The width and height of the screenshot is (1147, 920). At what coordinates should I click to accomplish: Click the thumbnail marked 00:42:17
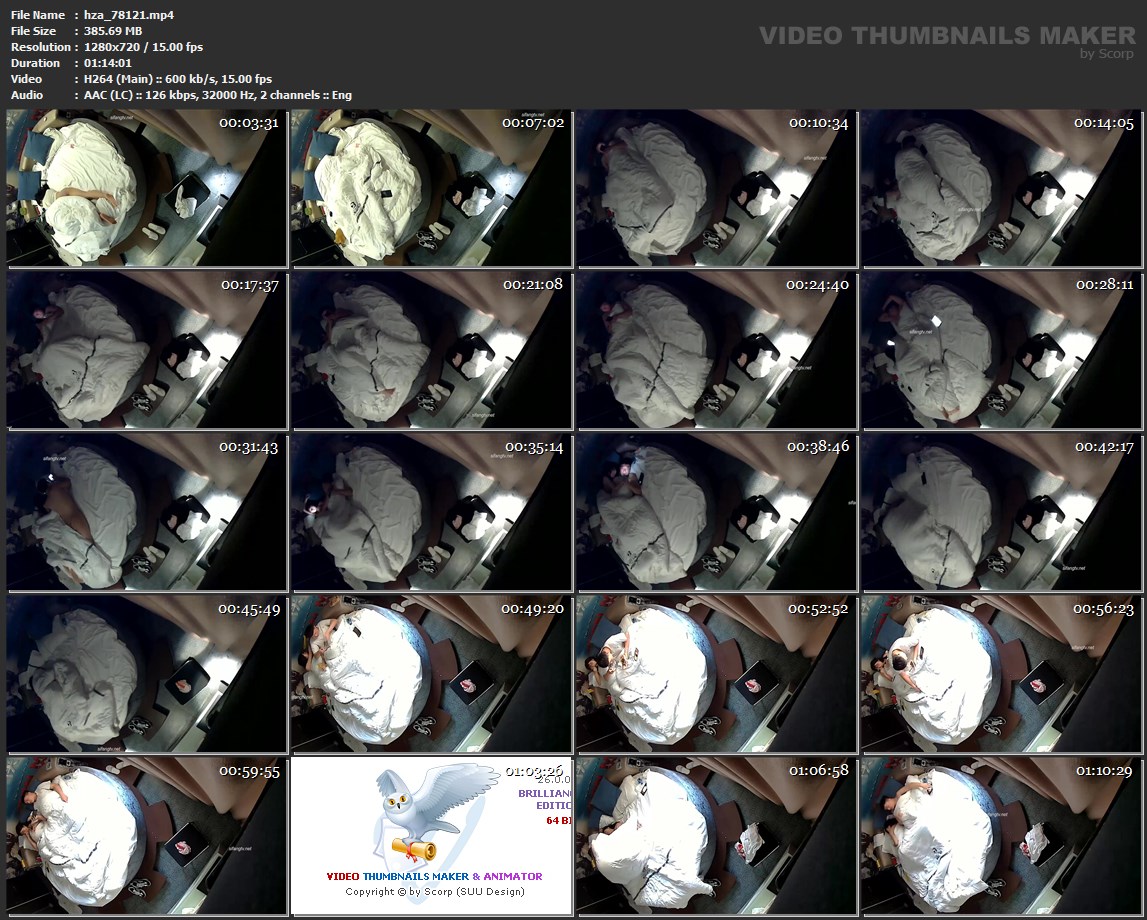coord(1001,512)
